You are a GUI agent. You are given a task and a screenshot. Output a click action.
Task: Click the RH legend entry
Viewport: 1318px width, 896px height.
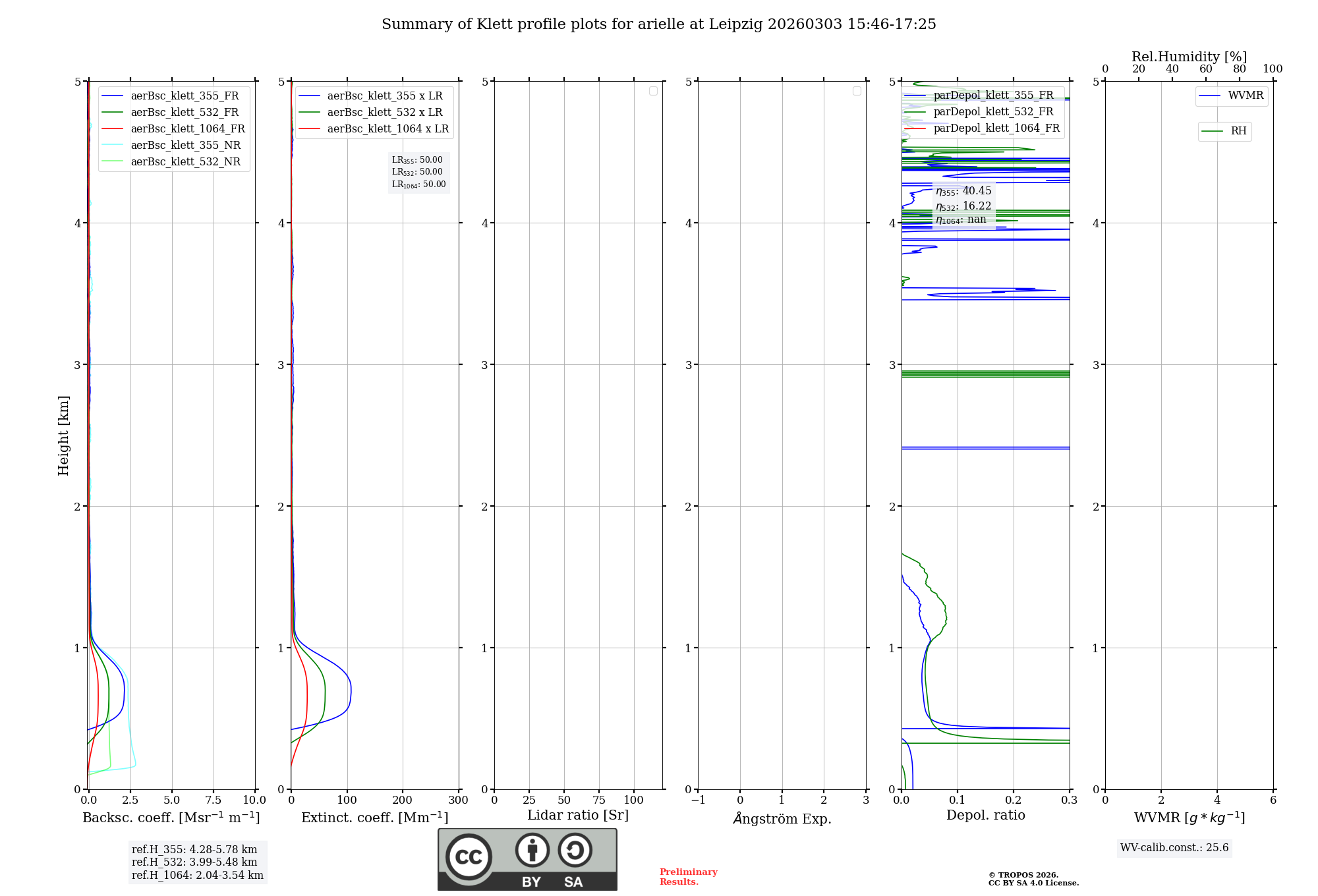pyautogui.click(x=1238, y=132)
